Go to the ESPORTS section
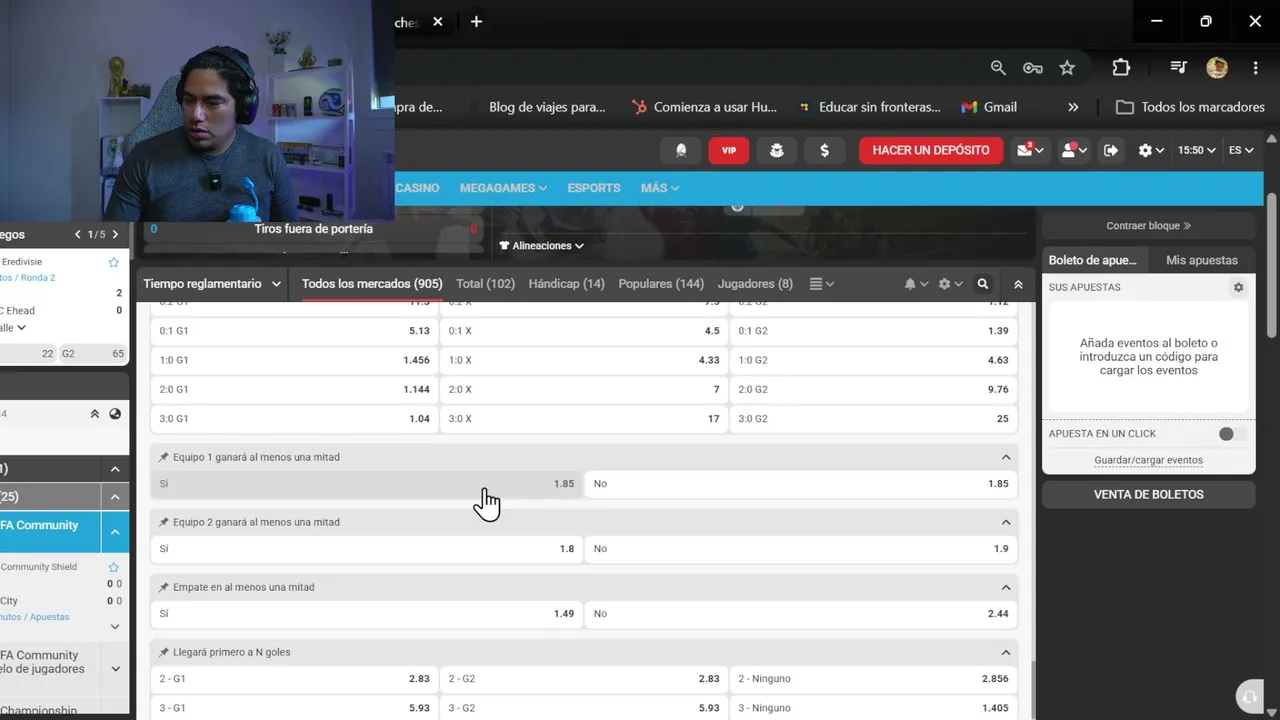 coord(594,188)
